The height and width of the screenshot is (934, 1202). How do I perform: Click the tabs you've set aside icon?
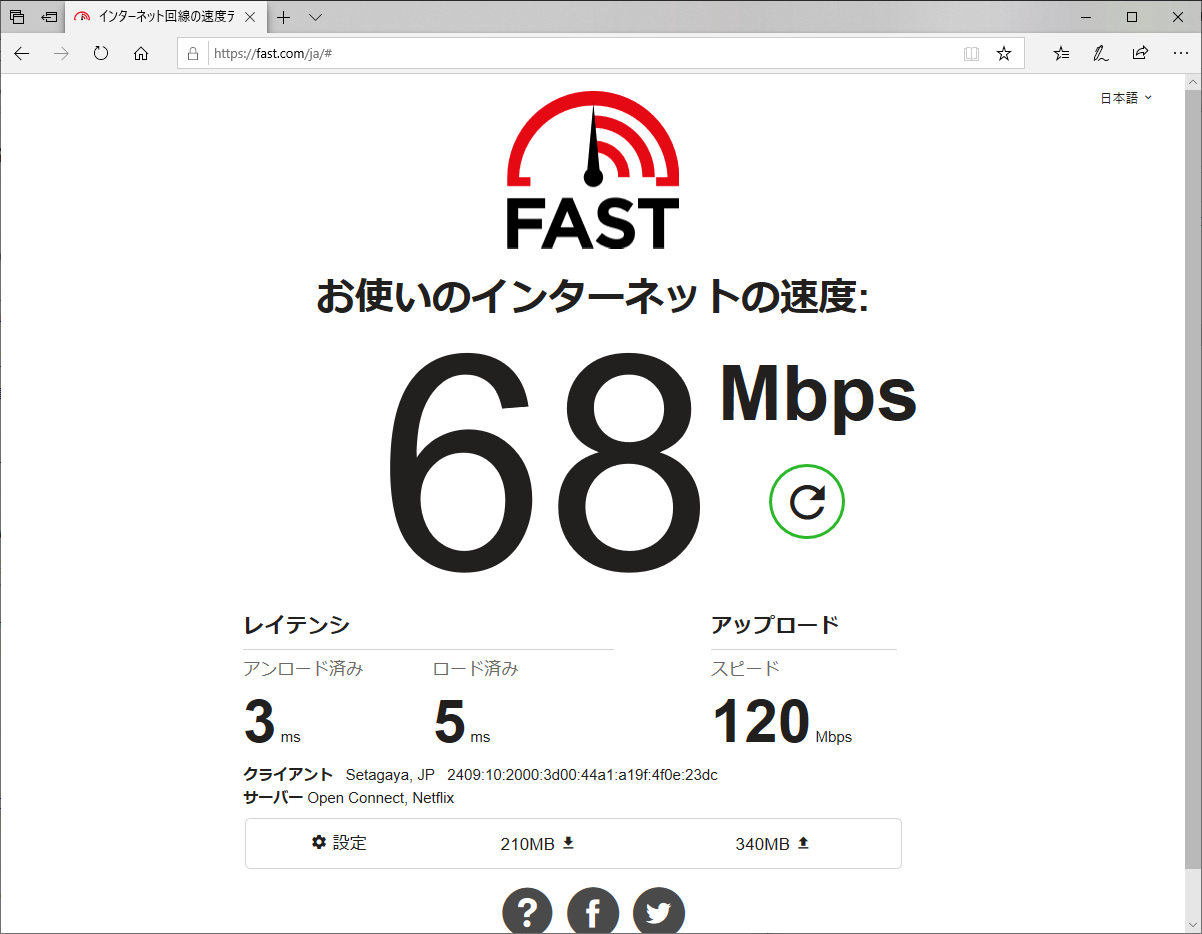click(17, 17)
